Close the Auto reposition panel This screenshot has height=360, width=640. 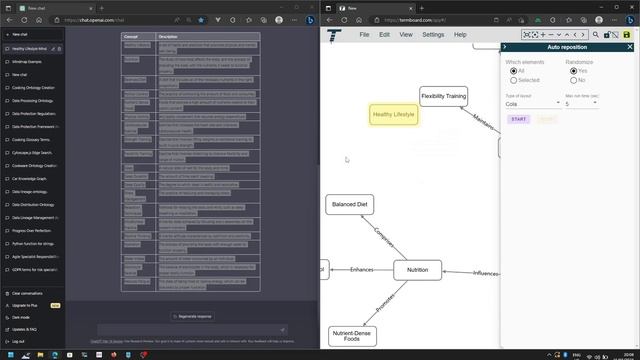[x=630, y=47]
